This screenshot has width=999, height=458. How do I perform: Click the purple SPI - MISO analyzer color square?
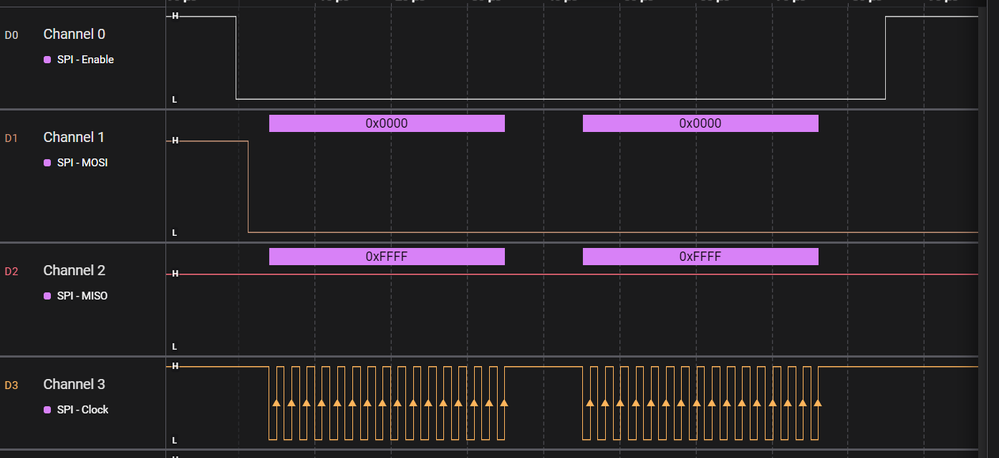pos(47,296)
